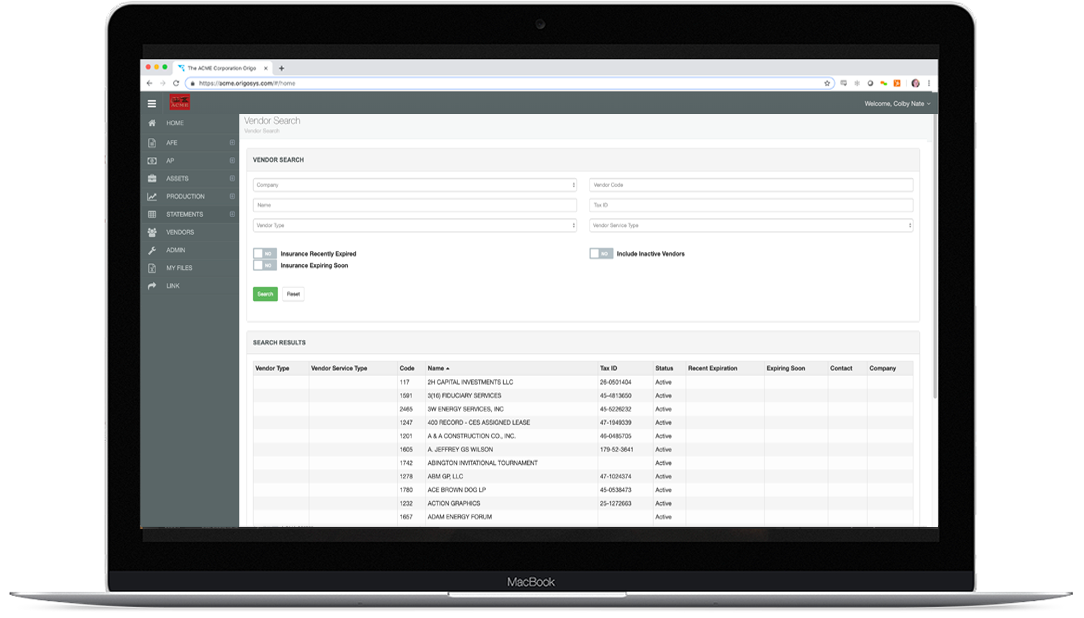The width and height of the screenshot is (1084, 618).
Task: Open the browser three-dot menu
Action: coord(929,83)
